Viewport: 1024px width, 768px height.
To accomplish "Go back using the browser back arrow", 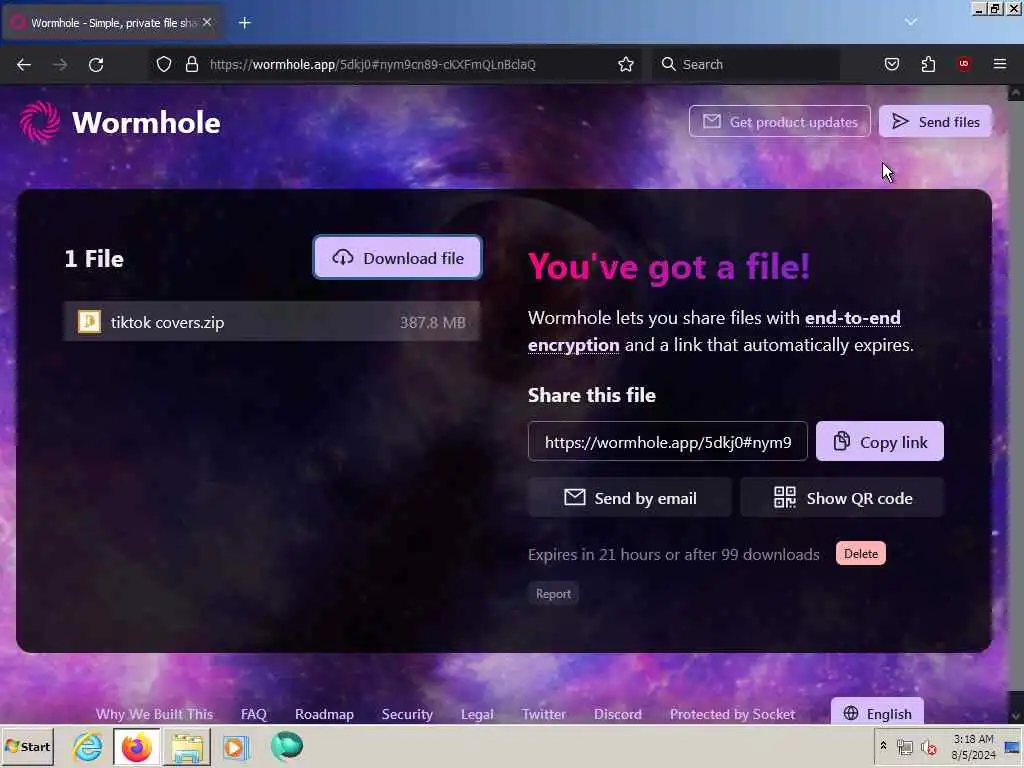I will tap(24, 64).
